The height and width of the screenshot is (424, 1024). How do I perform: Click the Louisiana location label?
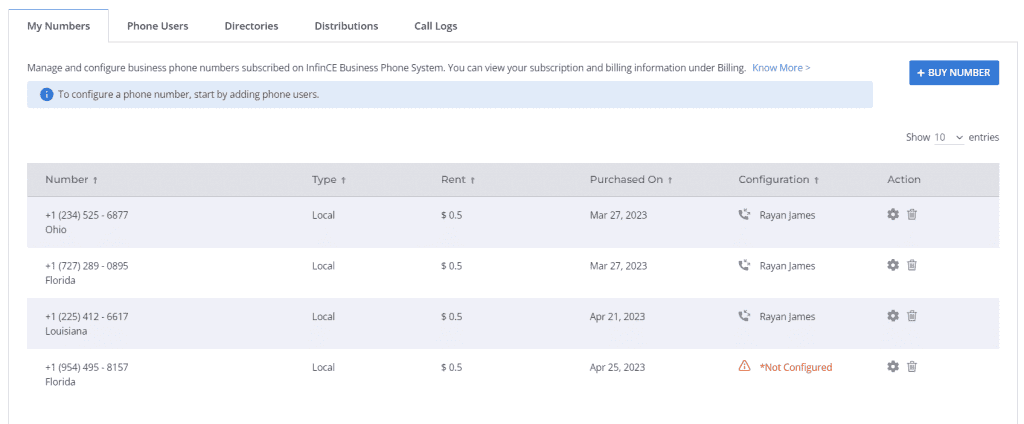[66, 331]
